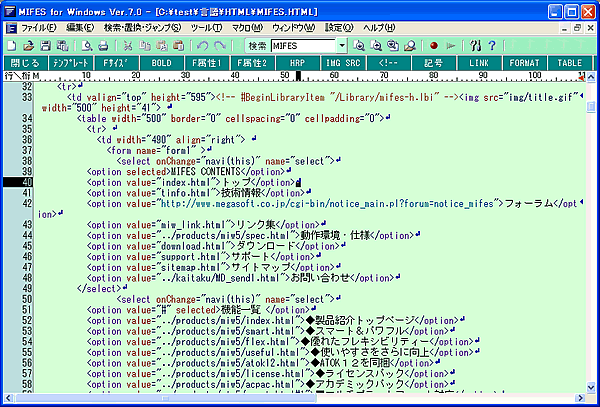Screen dimensions: 600x407
Task: Click into the MIFES search input field
Action: point(302,46)
